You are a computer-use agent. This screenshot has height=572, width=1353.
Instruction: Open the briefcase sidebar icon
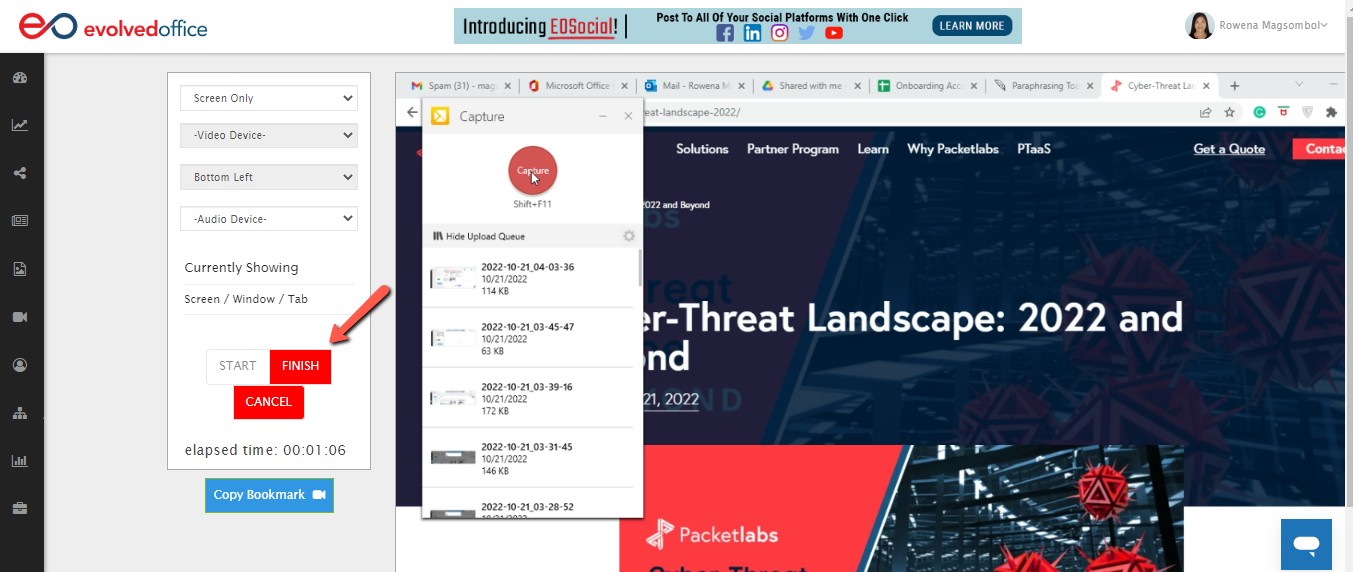(19, 509)
